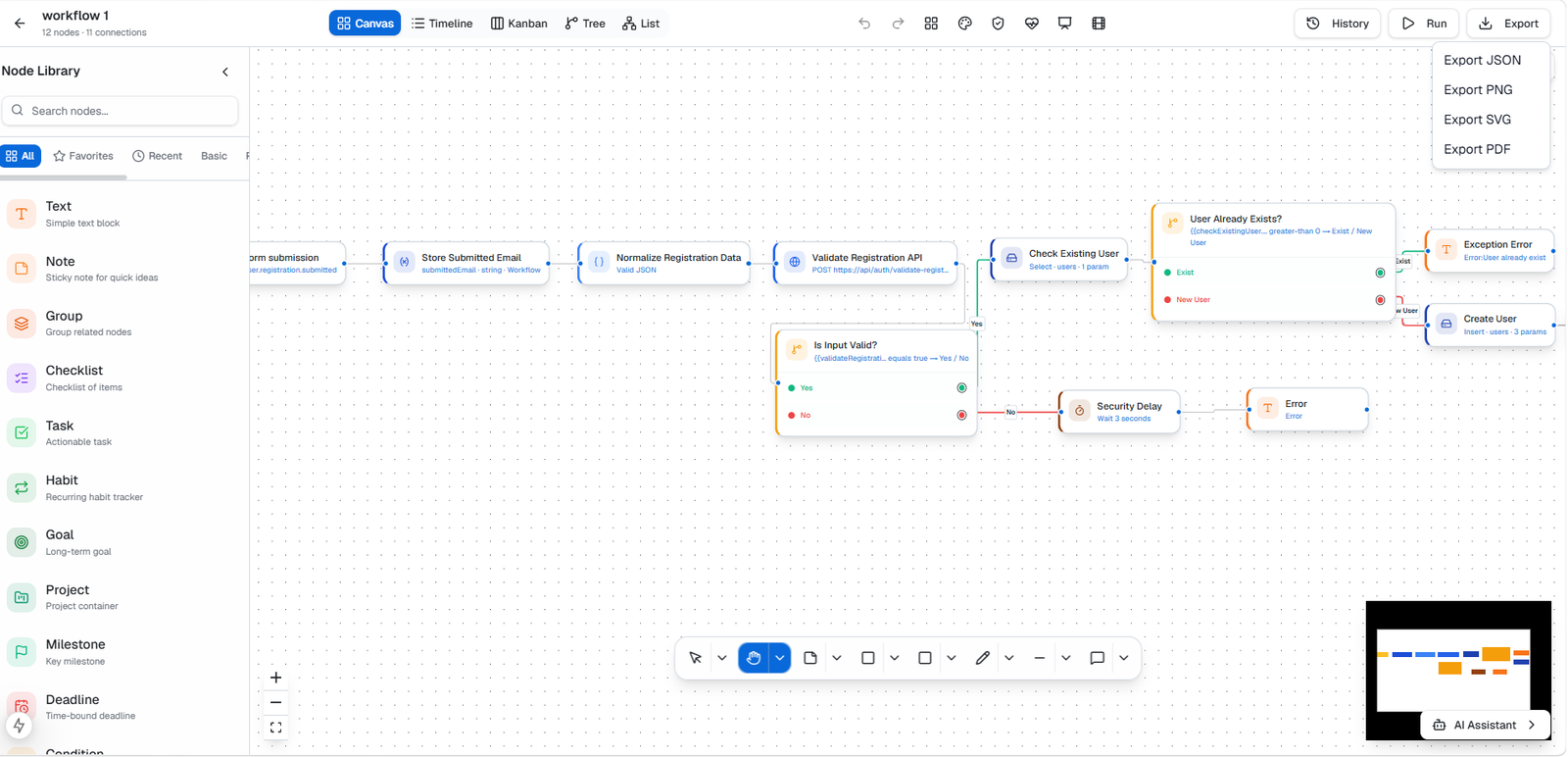
Task: Collapse the Node Library panel
Action: pyautogui.click(x=225, y=72)
